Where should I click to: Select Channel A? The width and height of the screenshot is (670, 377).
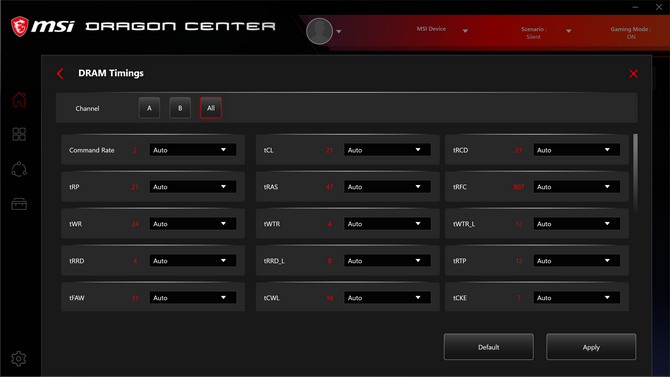(x=149, y=108)
